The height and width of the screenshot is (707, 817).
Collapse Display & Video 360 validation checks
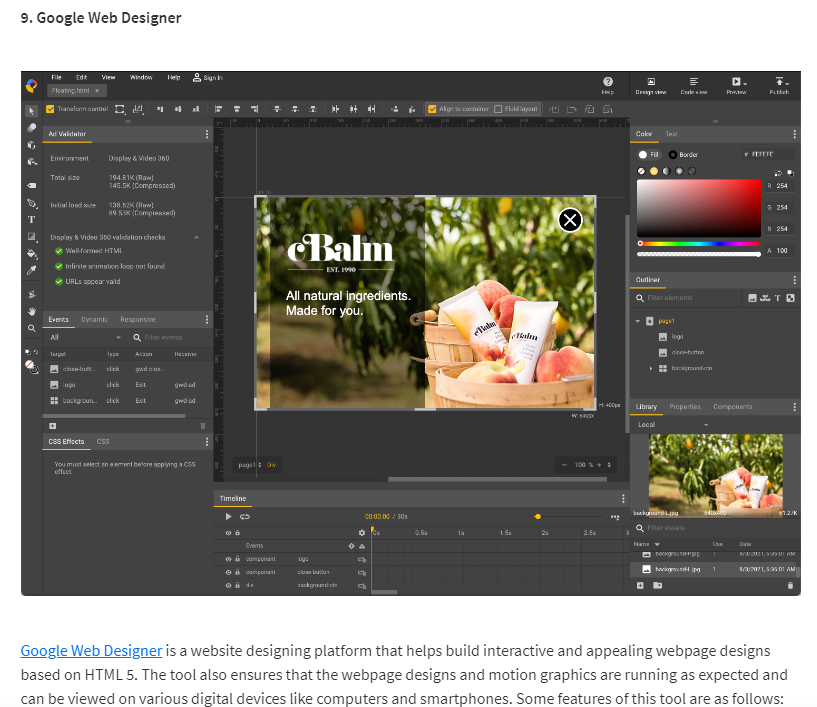(197, 237)
